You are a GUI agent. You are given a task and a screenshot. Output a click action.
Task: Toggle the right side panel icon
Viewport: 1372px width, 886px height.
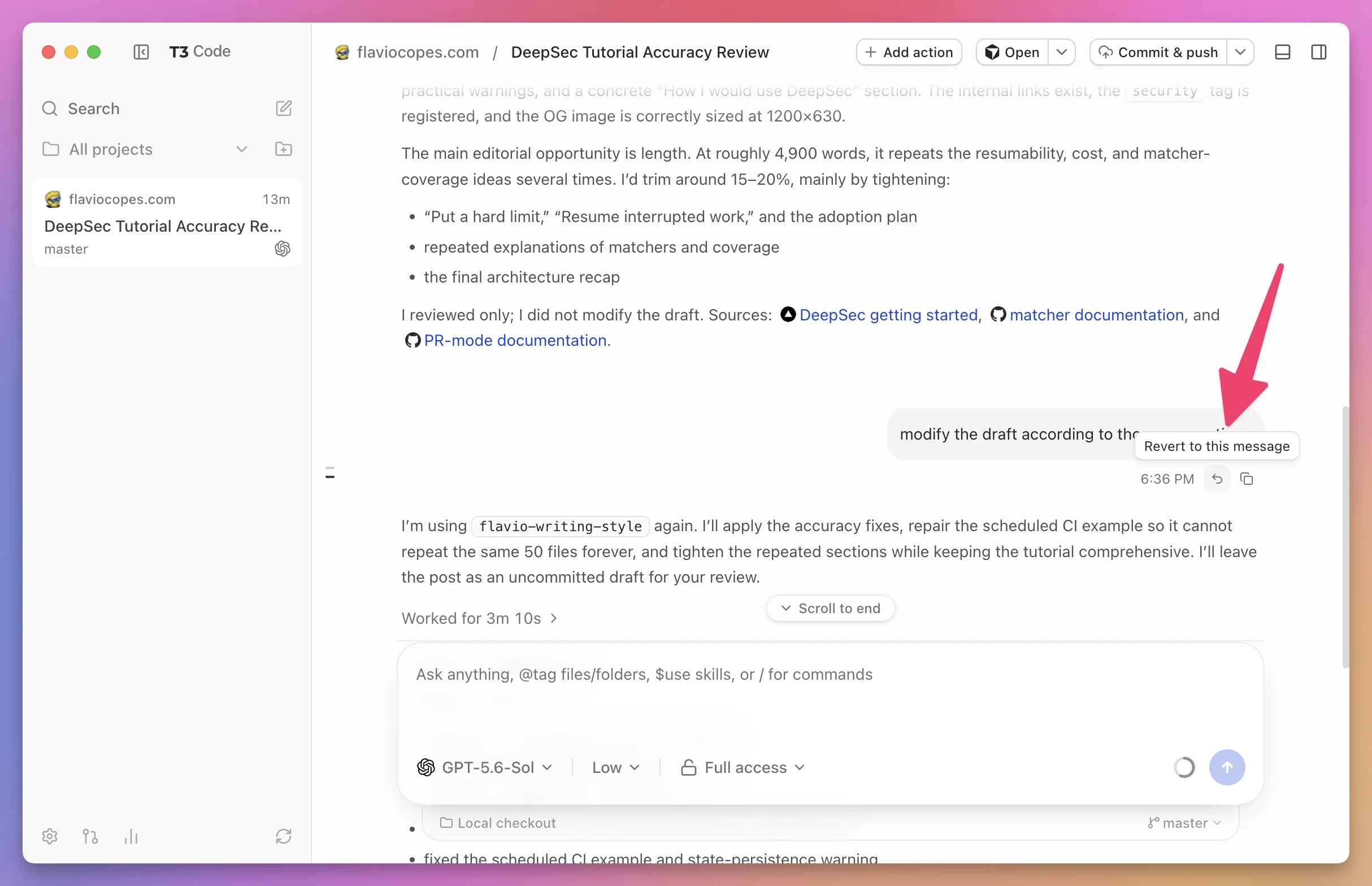click(x=1319, y=52)
